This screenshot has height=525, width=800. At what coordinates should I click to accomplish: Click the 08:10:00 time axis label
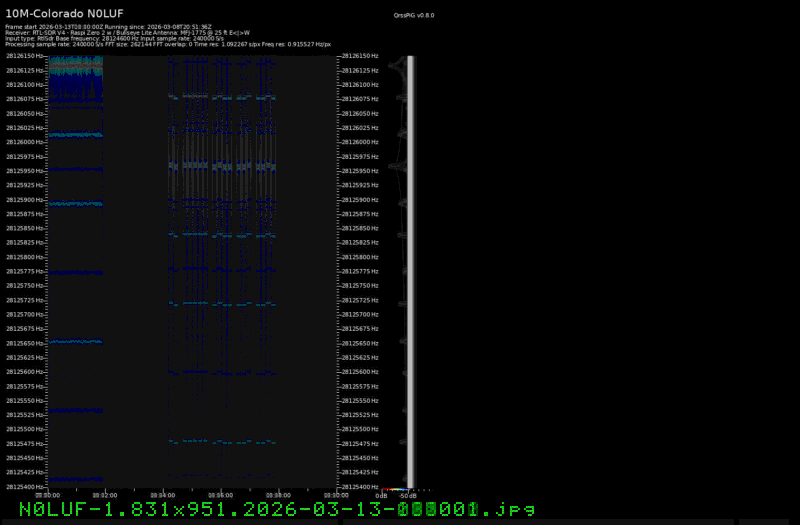337,495
